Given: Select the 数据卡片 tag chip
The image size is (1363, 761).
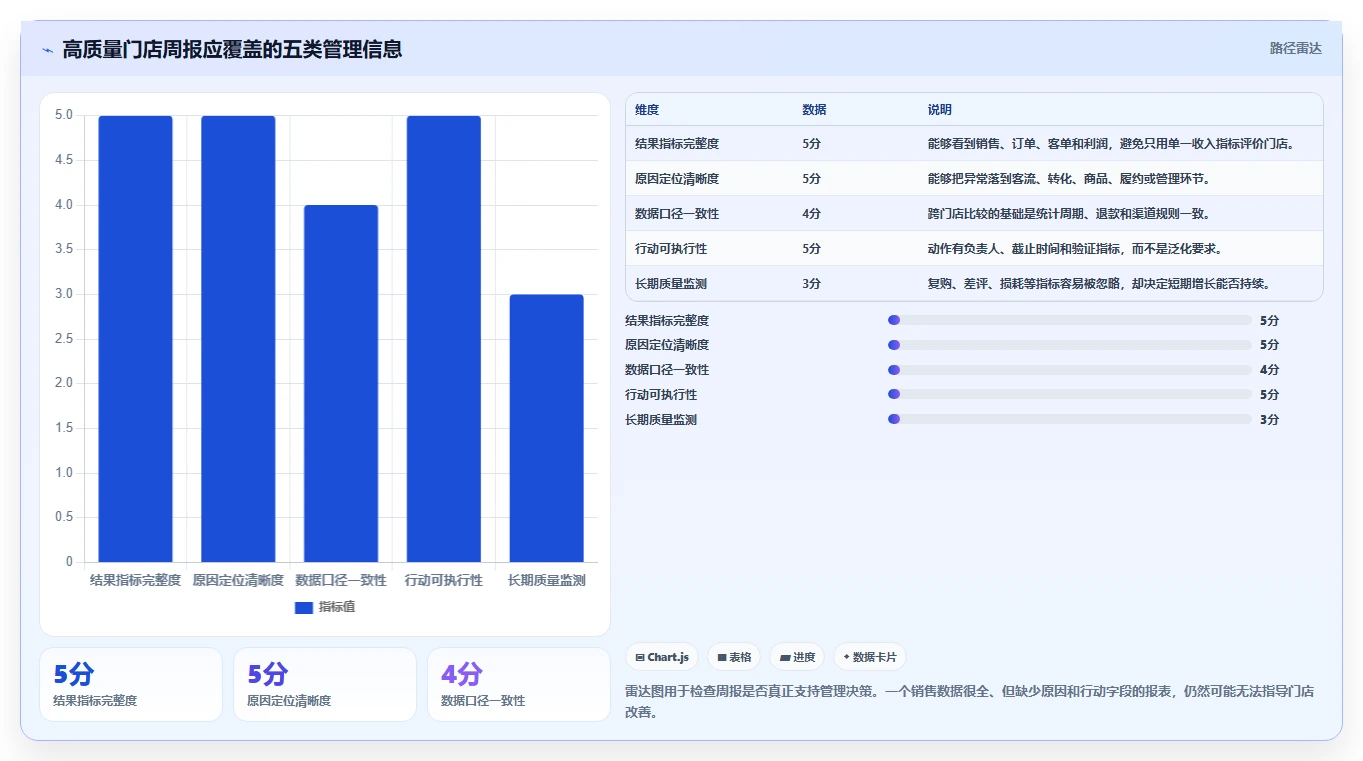Looking at the screenshot, I should tap(870, 657).
